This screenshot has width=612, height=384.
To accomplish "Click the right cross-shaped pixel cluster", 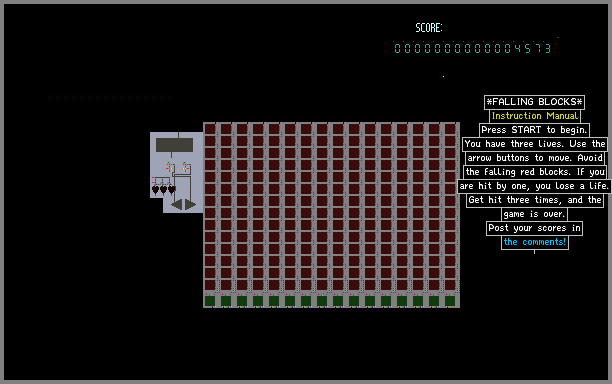I will click(186, 167).
